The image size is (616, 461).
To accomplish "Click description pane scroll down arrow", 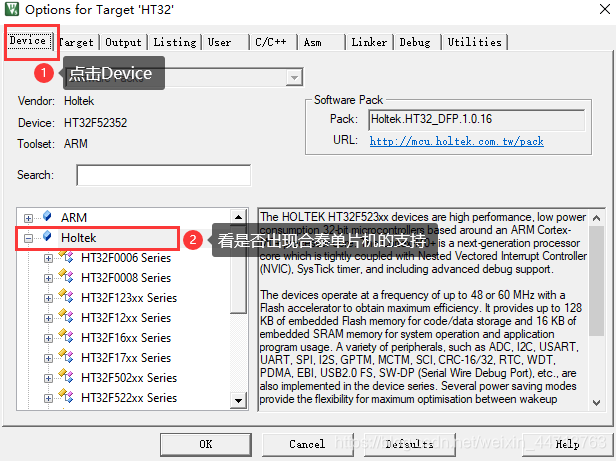I will (x=596, y=402).
